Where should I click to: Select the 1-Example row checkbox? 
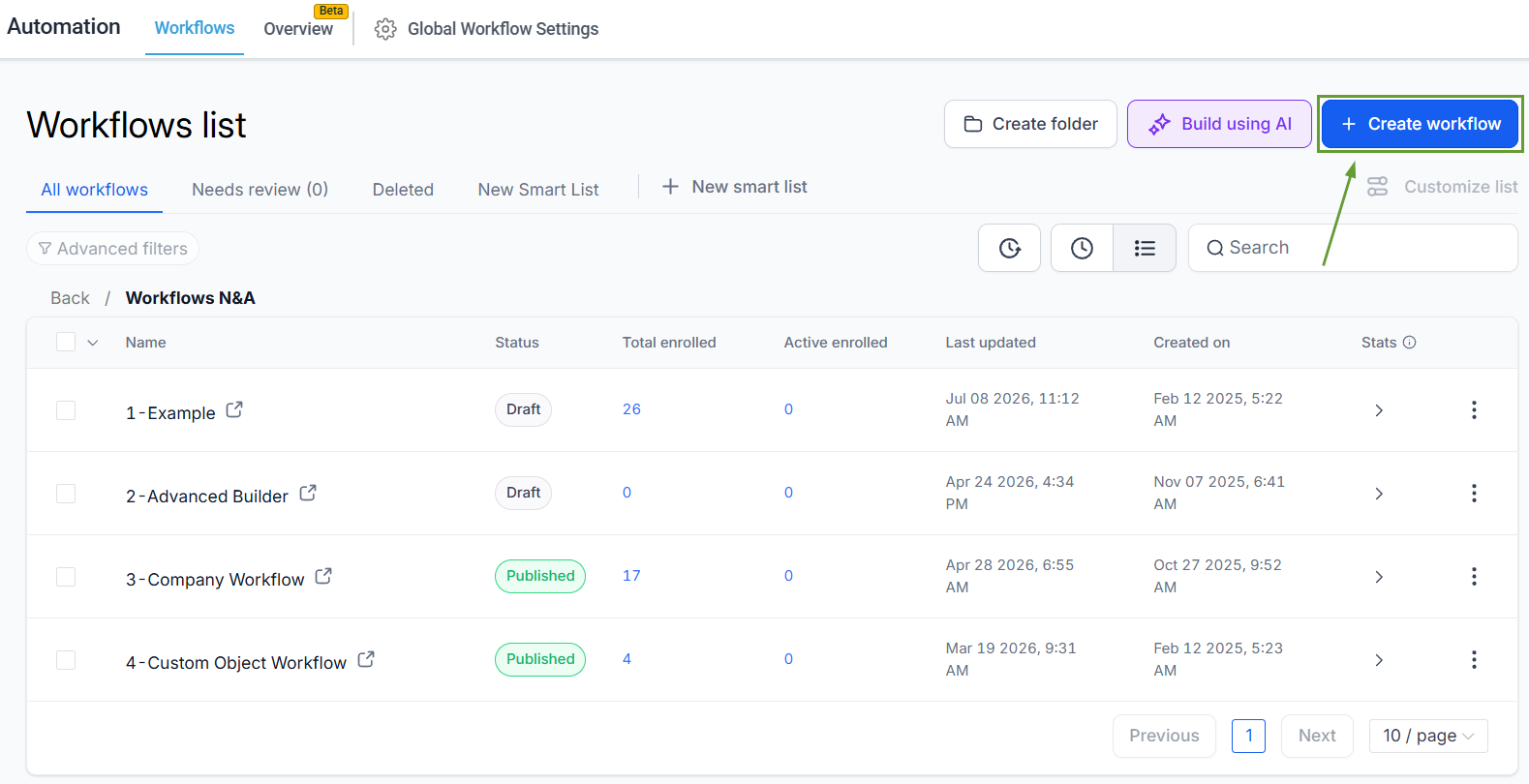[66, 410]
